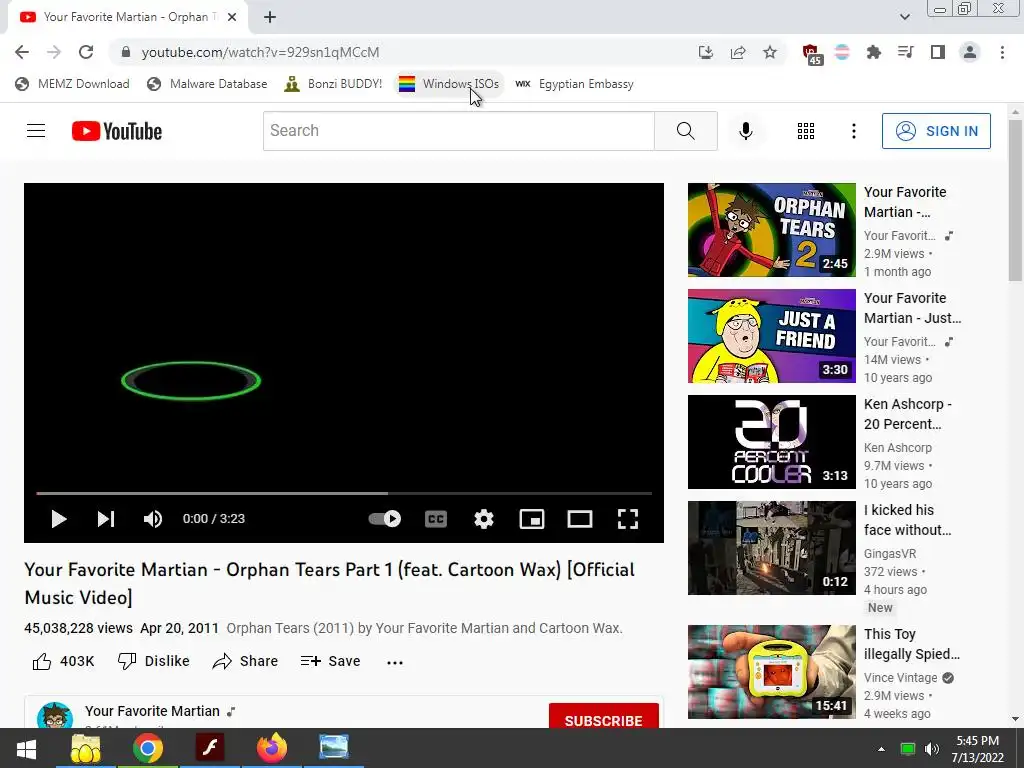Click the address bar URL
This screenshot has width=1024, height=768.
[260, 52]
